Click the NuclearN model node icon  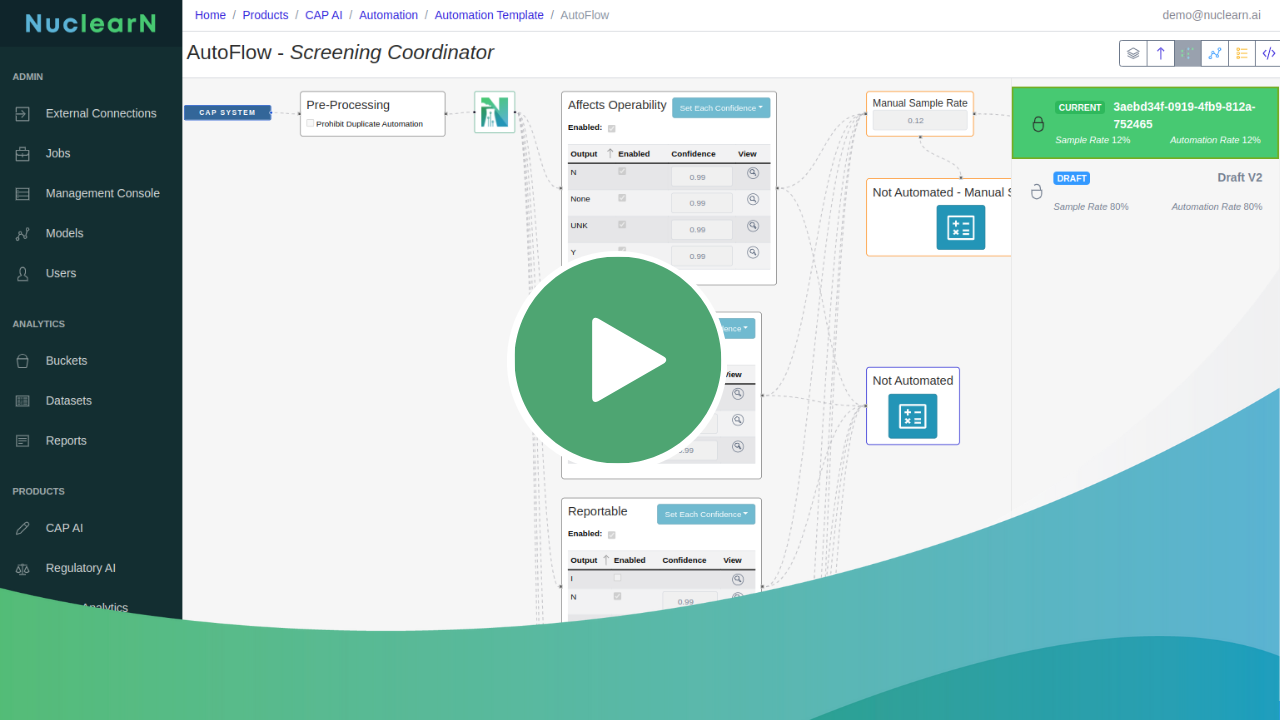coord(494,112)
